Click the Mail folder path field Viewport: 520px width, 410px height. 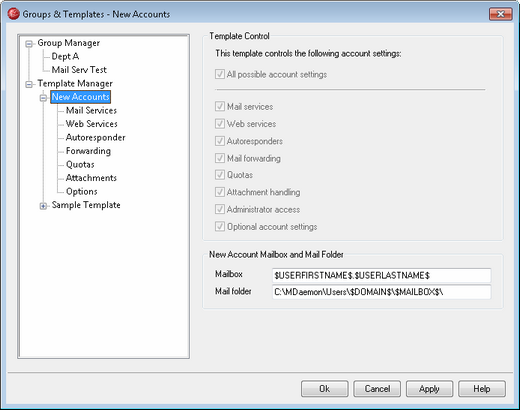[x=381, y=292]
